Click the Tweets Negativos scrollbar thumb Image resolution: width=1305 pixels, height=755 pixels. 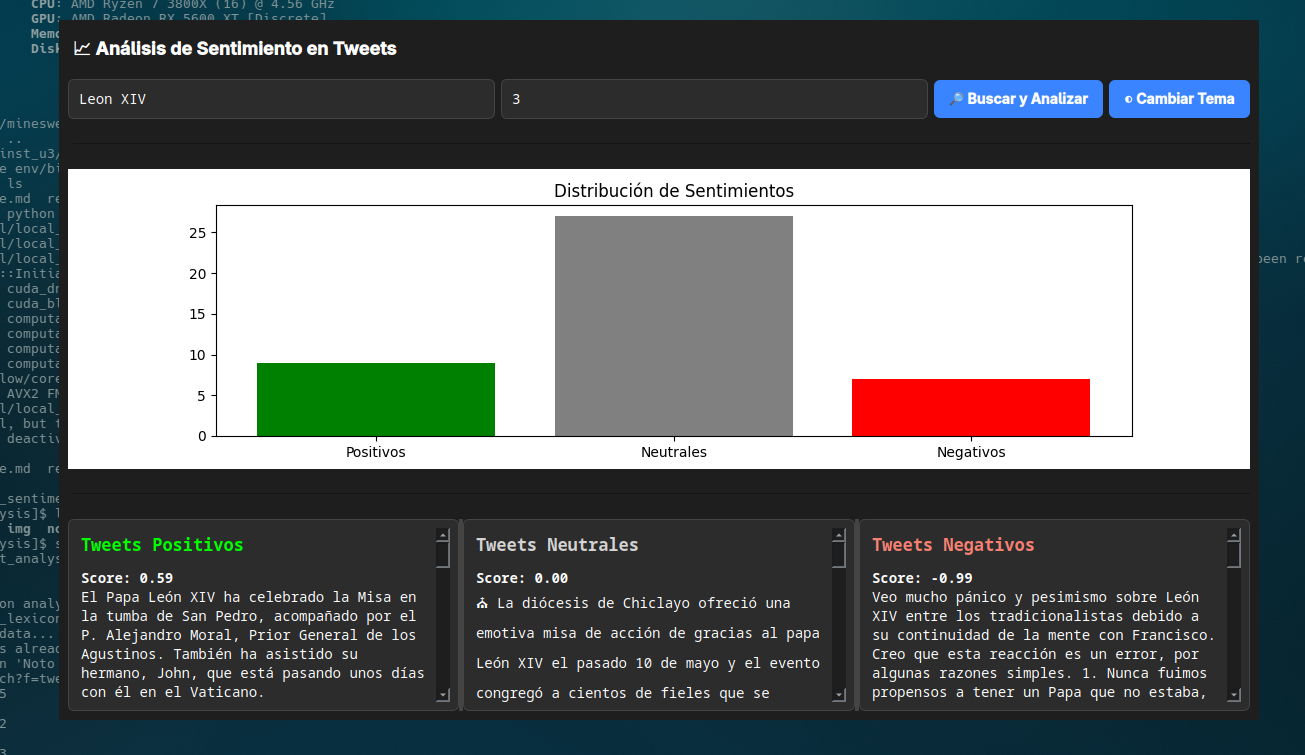1234,555
